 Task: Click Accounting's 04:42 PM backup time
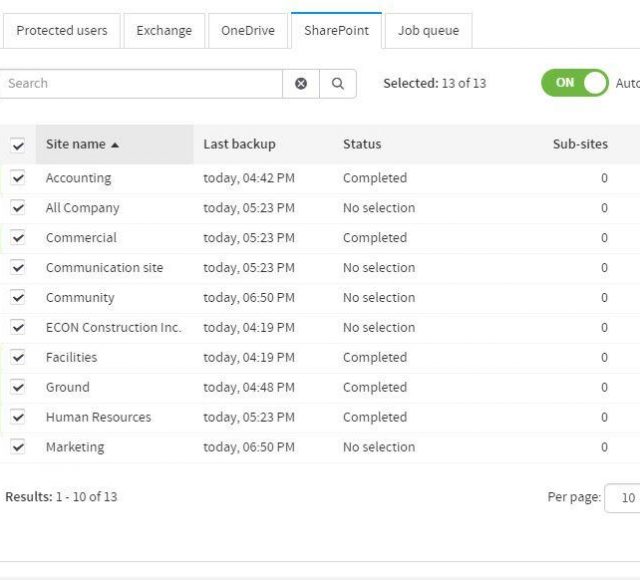249,178
